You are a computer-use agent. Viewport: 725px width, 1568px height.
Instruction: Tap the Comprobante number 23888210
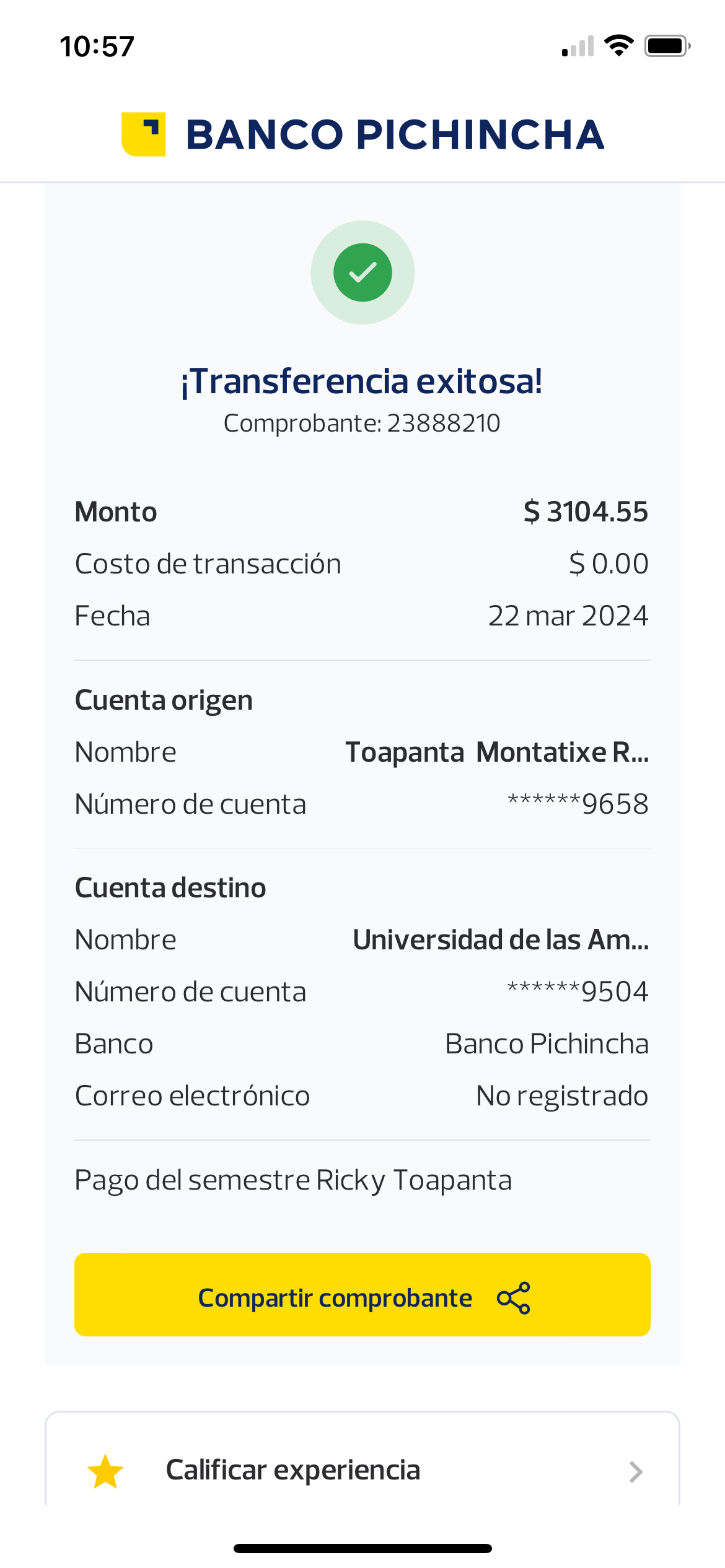coord(443,424)
